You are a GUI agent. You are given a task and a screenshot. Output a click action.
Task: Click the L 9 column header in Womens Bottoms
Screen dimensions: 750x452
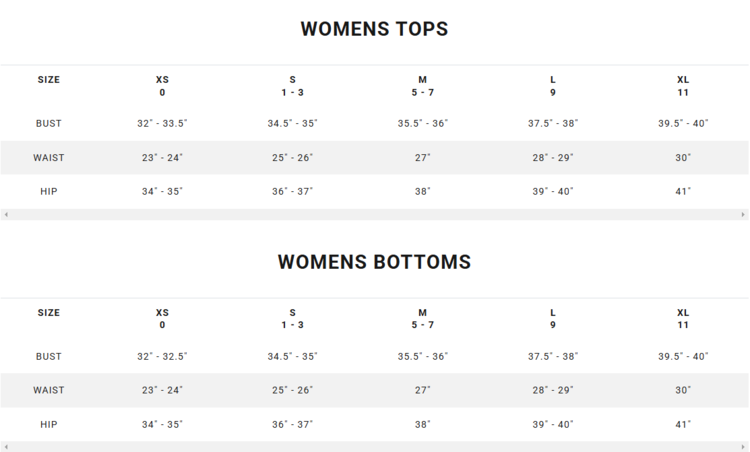553,319
